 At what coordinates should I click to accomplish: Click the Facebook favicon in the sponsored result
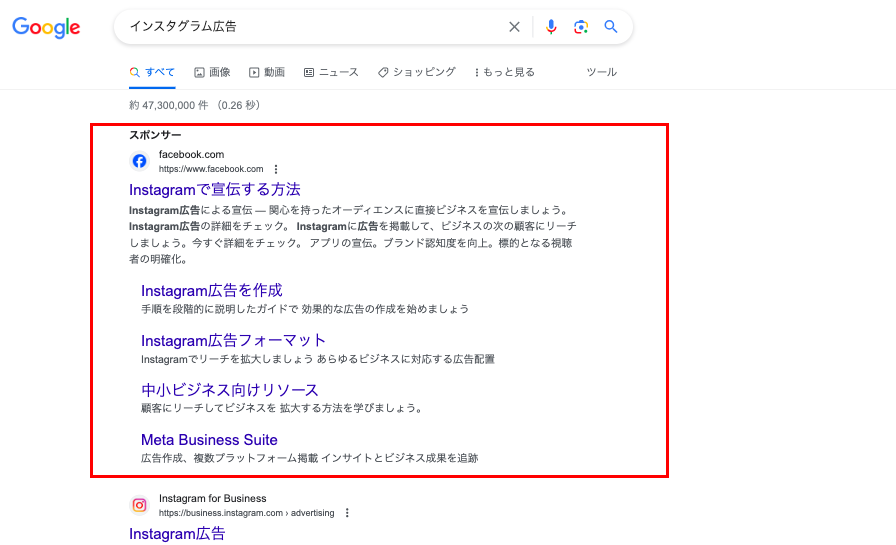(139, 161)
